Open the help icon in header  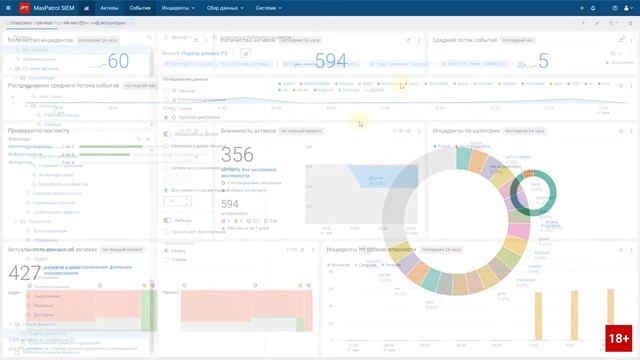615,8
